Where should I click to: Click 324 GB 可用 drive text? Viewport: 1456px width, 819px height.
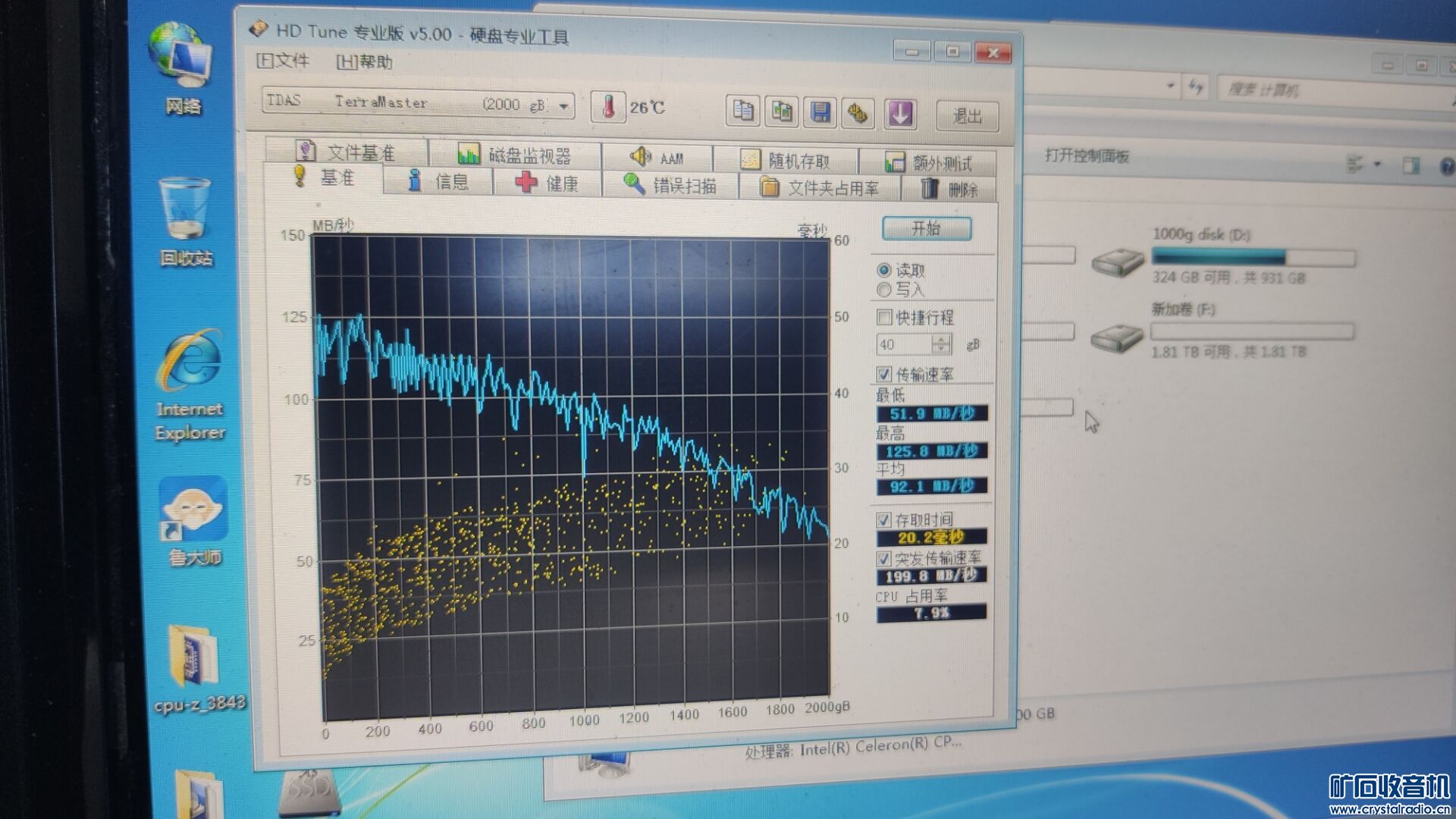[1228, 278]
